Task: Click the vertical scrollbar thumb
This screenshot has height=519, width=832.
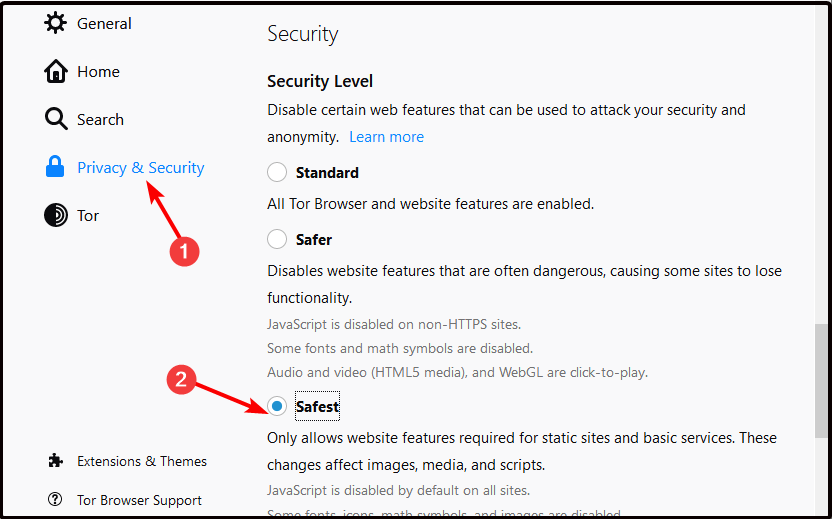Action: (821, 382)
